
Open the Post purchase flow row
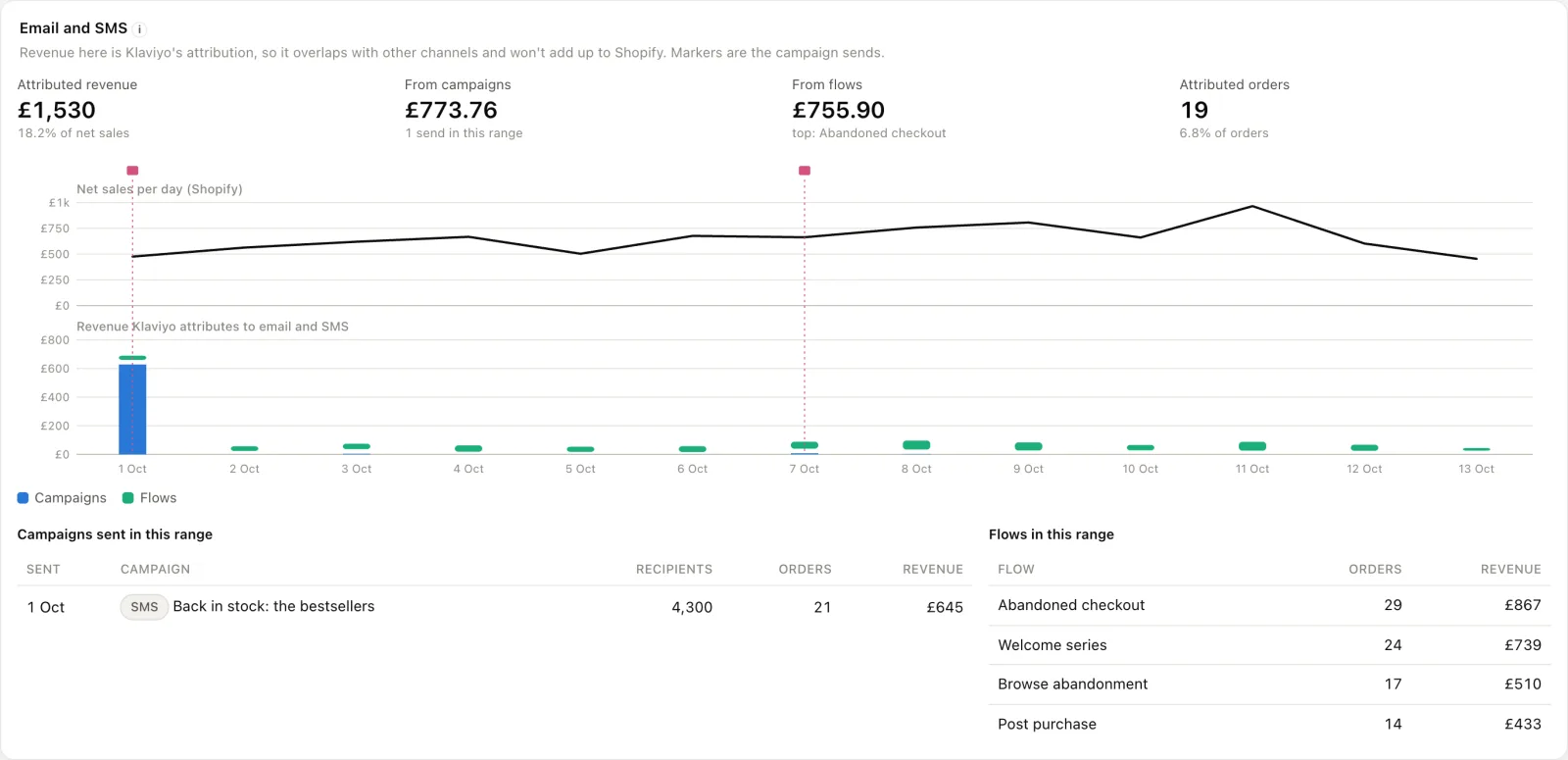coord(1269,724)
